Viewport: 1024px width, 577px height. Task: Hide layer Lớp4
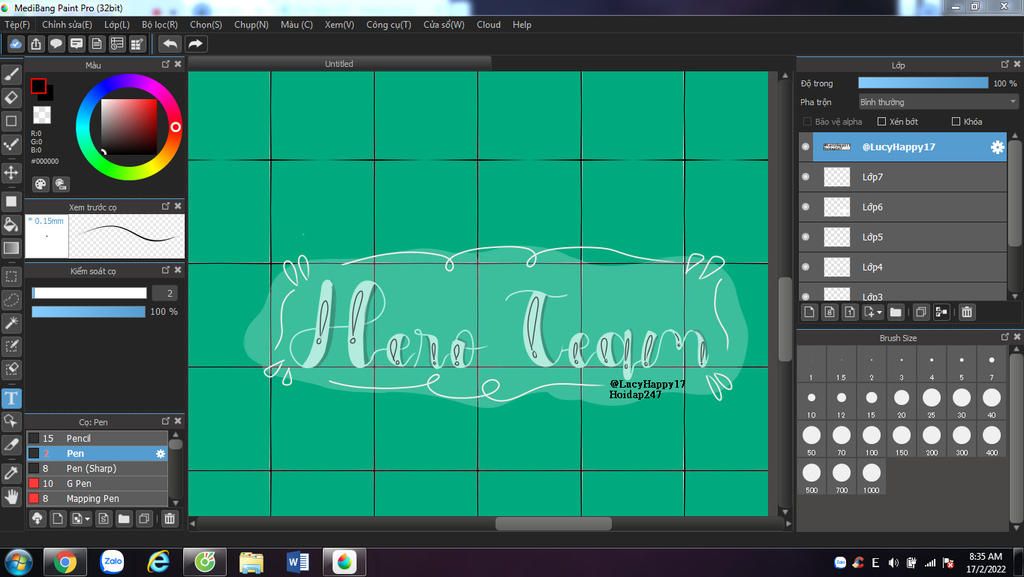pyautogui.click(x=805, y=267)
